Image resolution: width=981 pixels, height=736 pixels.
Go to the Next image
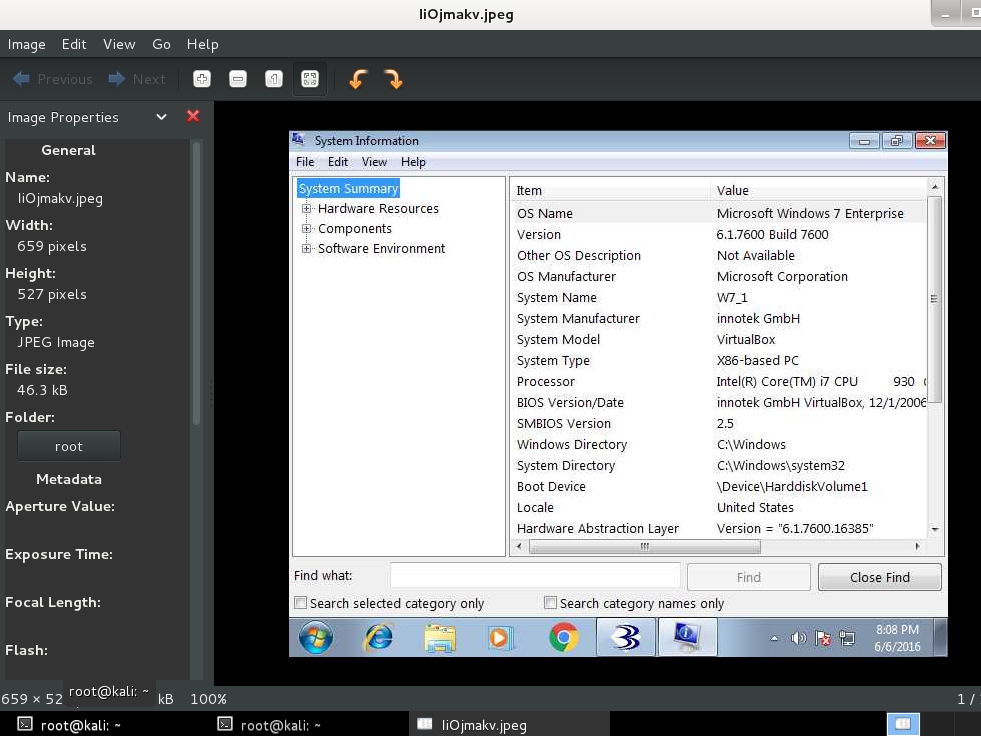coord(137,79)
